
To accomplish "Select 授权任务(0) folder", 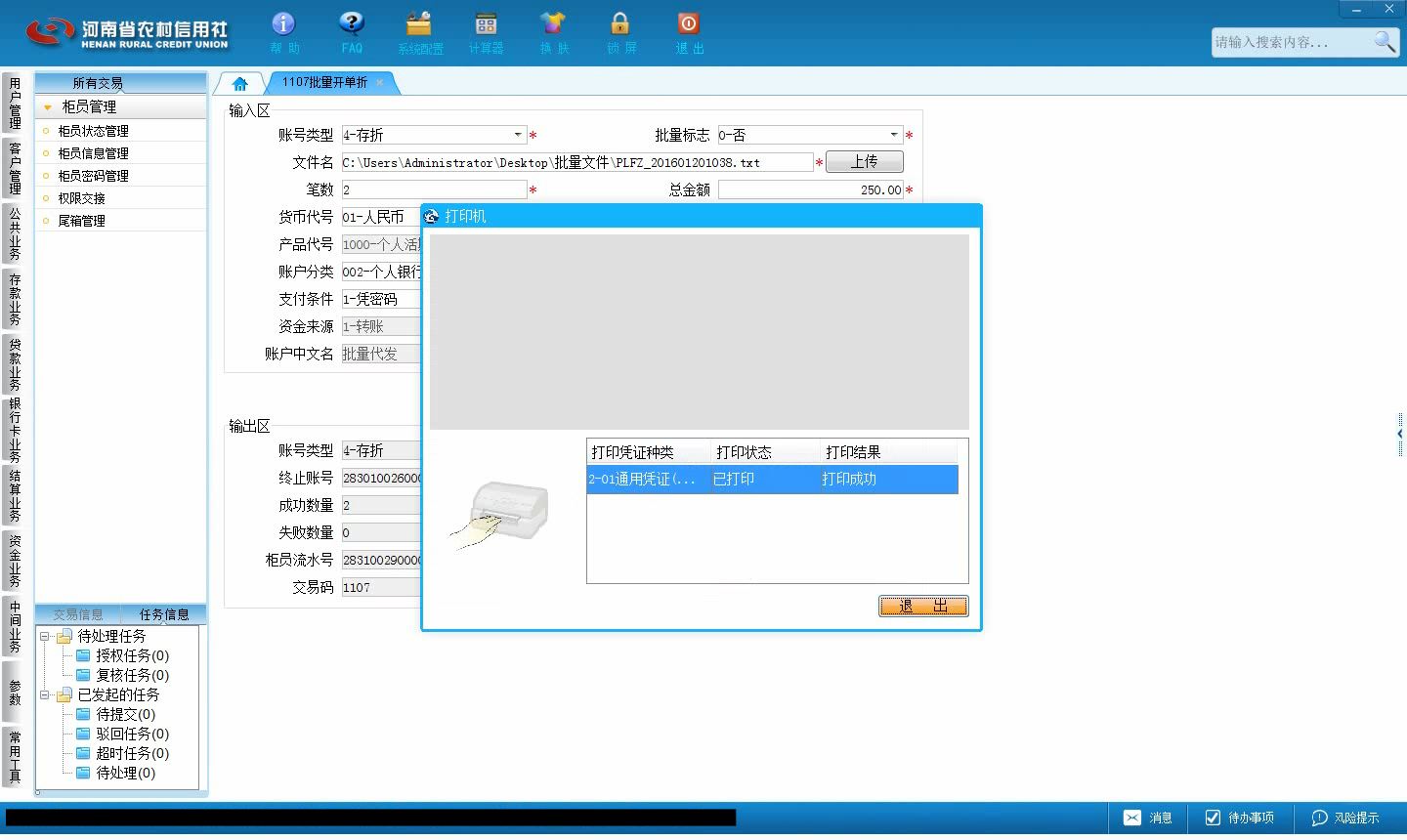I will click(123, 655).
